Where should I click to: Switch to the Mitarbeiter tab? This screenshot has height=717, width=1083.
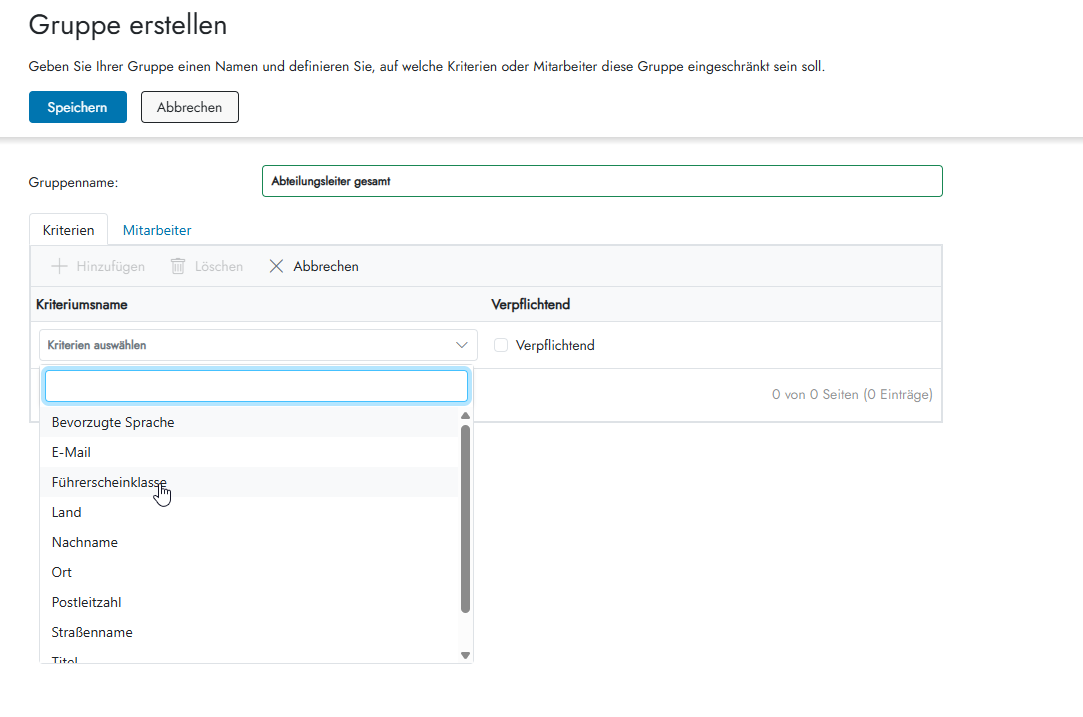[157, 230]
